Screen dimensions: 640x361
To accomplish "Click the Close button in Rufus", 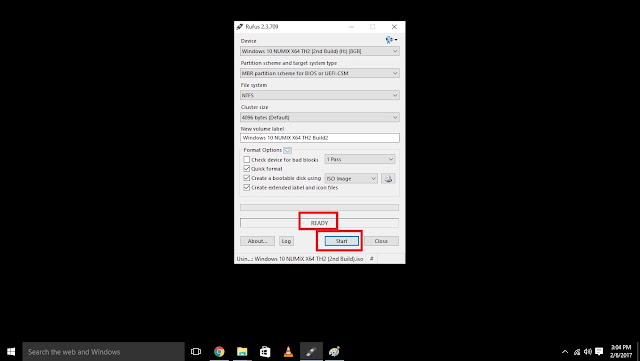I will coord(381,241).
